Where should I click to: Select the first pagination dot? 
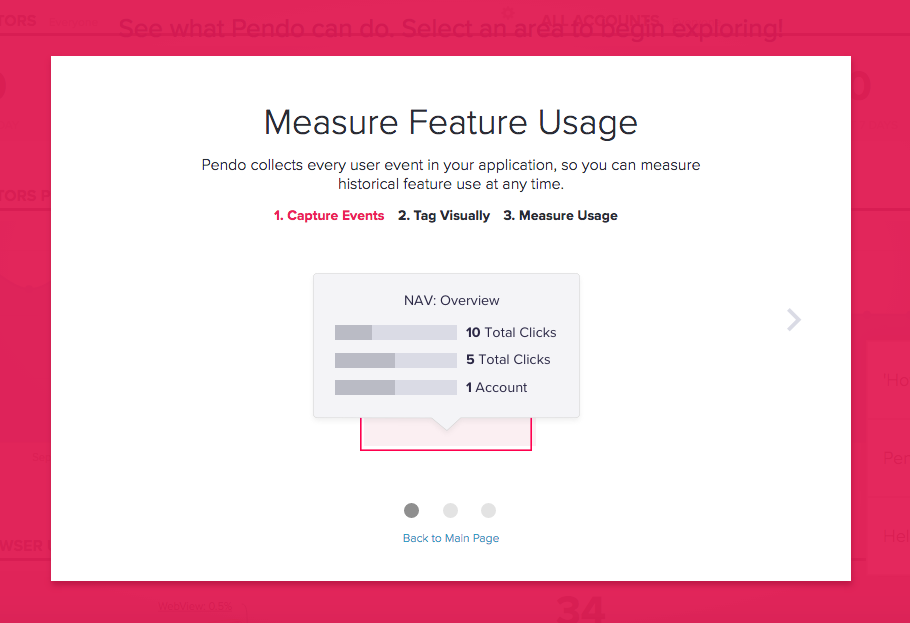[411, 510]
